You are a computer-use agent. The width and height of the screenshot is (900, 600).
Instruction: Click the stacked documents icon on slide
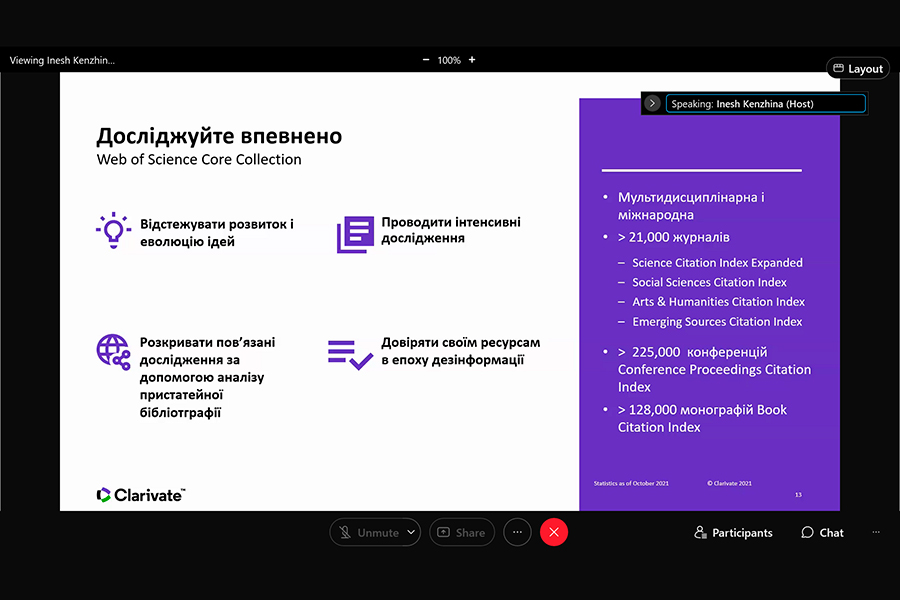coord(355,234)
